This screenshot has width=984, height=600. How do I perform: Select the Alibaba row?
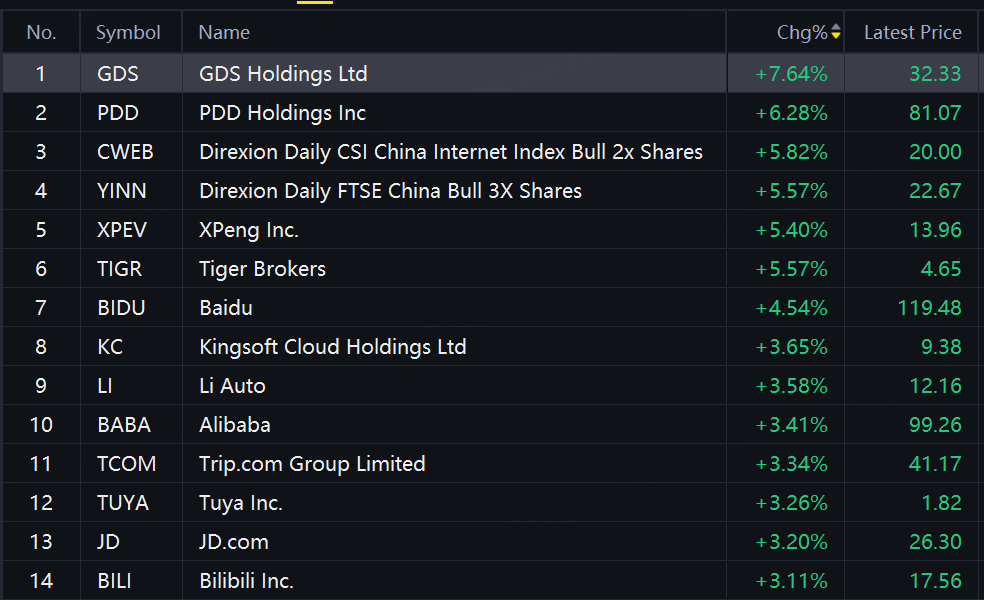tap(490, 425)
